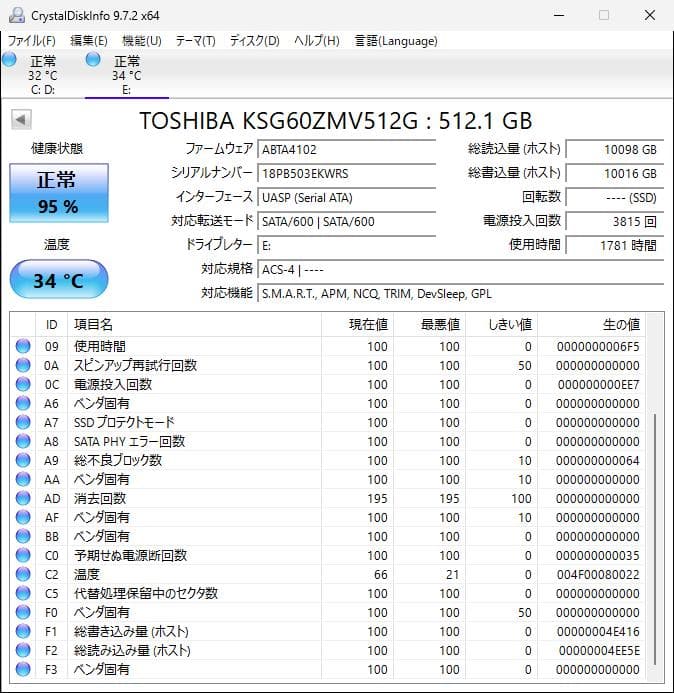Click power on hours value 1781 時間

[x=615, y=245]
